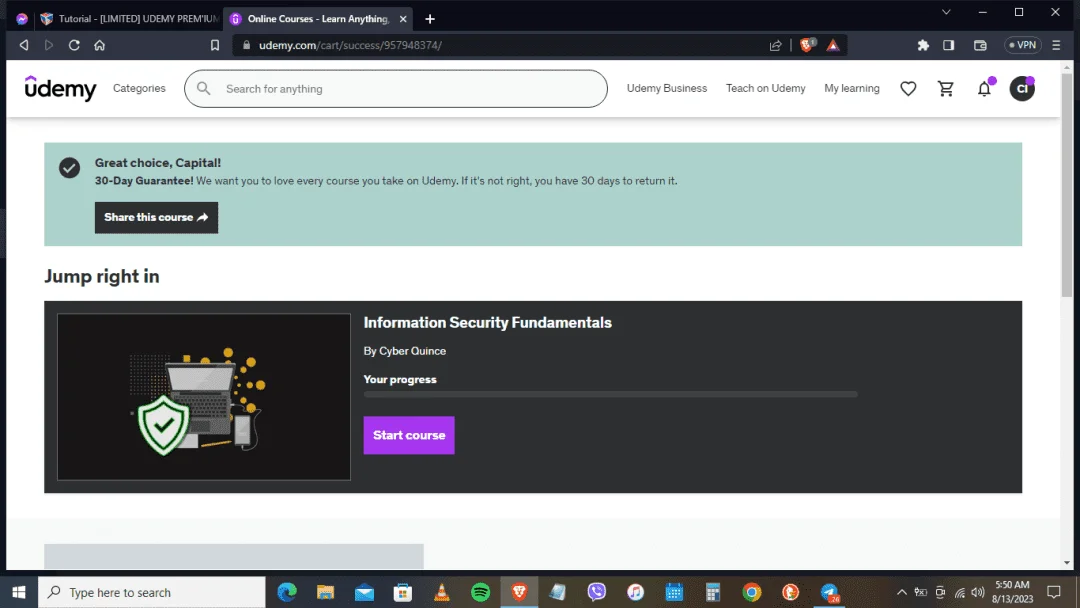Viewport: 1080px width, 608px height.
Task: Open the CI profile avatar
Action: pos(1022,88)
